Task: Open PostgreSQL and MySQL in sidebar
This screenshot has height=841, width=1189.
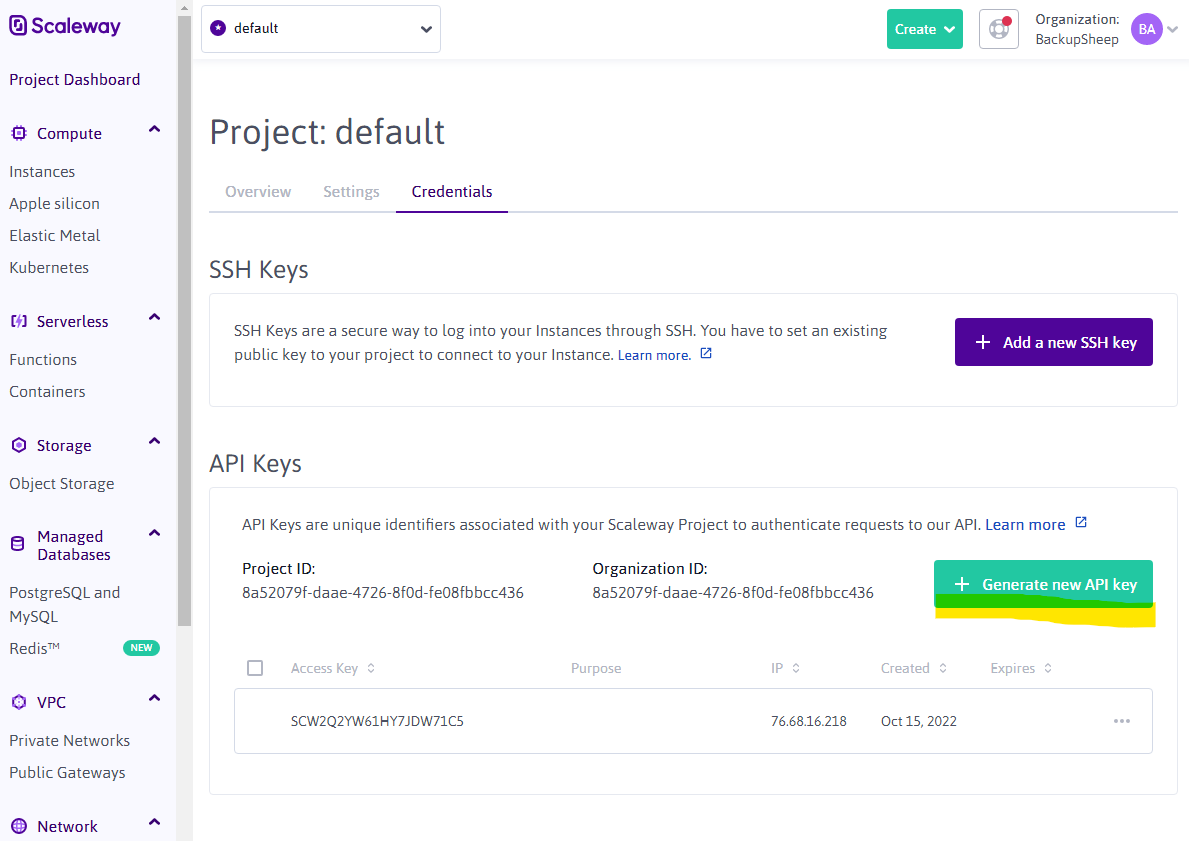Action: coord(64,604)
